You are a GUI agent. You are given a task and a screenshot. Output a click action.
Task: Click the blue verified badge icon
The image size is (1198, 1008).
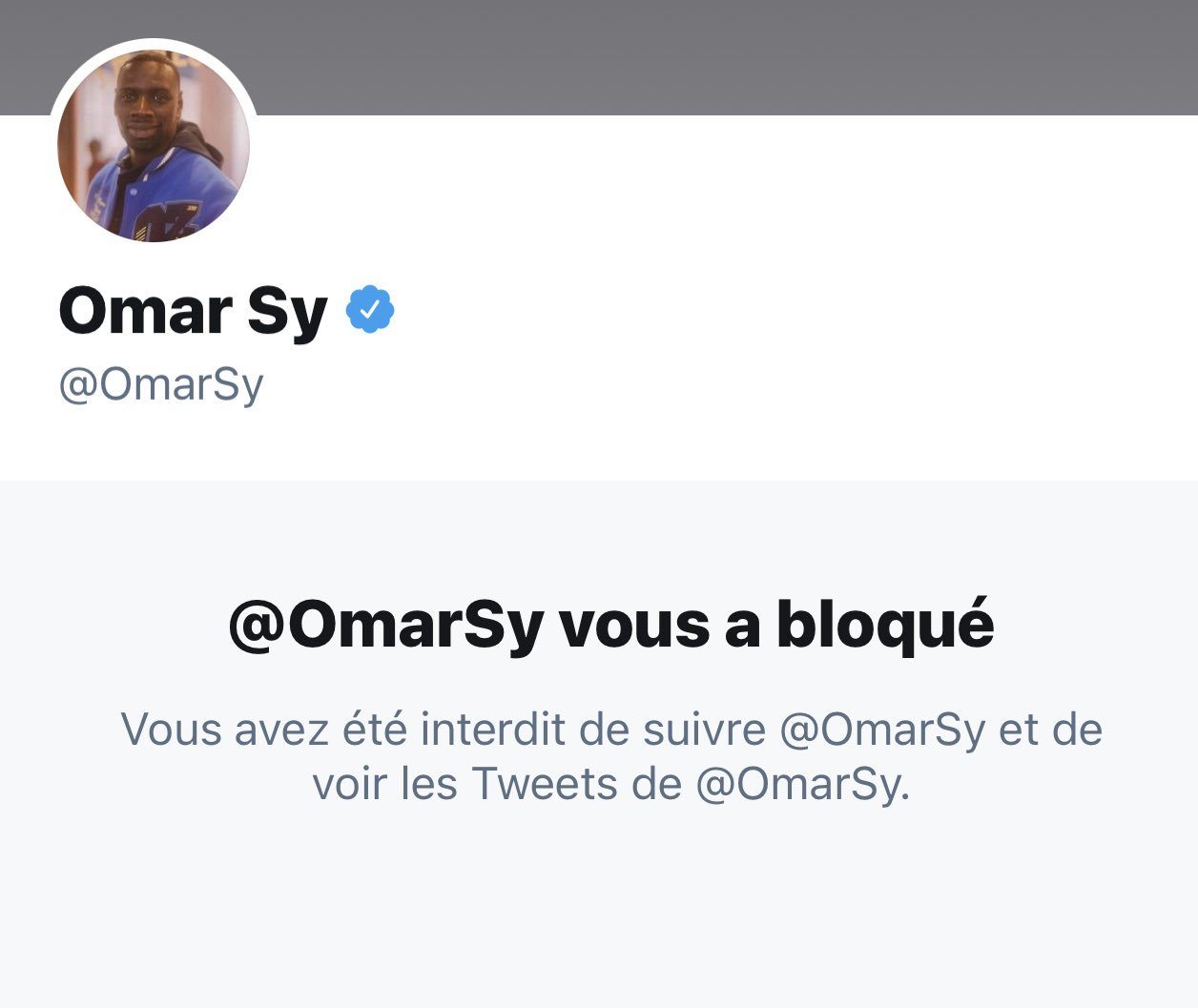click(x=370, y=309)
